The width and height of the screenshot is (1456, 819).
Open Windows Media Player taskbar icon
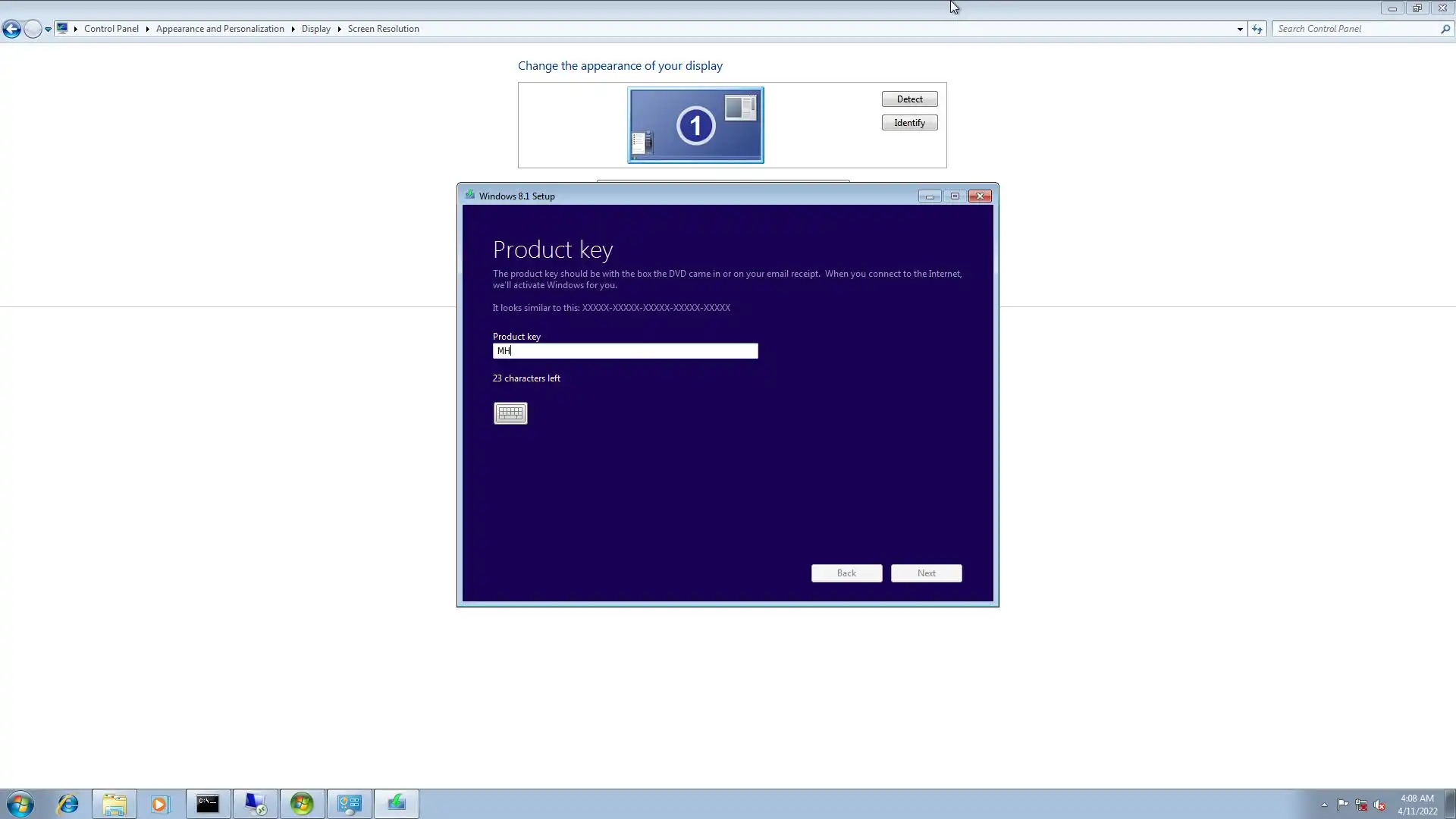point(160,804)
